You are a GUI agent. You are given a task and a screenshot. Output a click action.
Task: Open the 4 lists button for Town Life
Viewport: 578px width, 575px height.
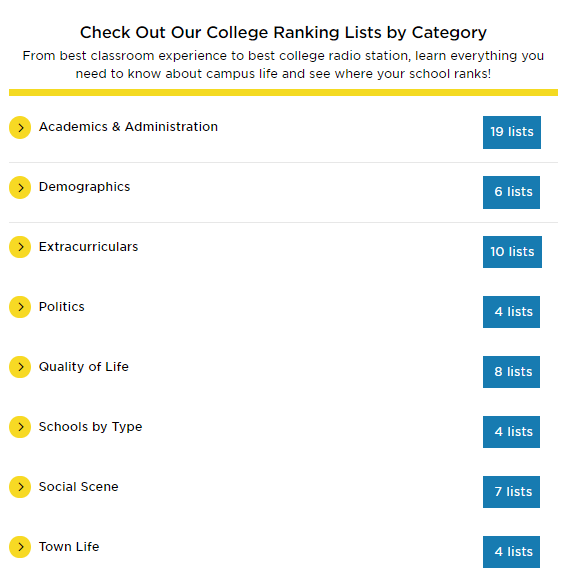(511, 552)
